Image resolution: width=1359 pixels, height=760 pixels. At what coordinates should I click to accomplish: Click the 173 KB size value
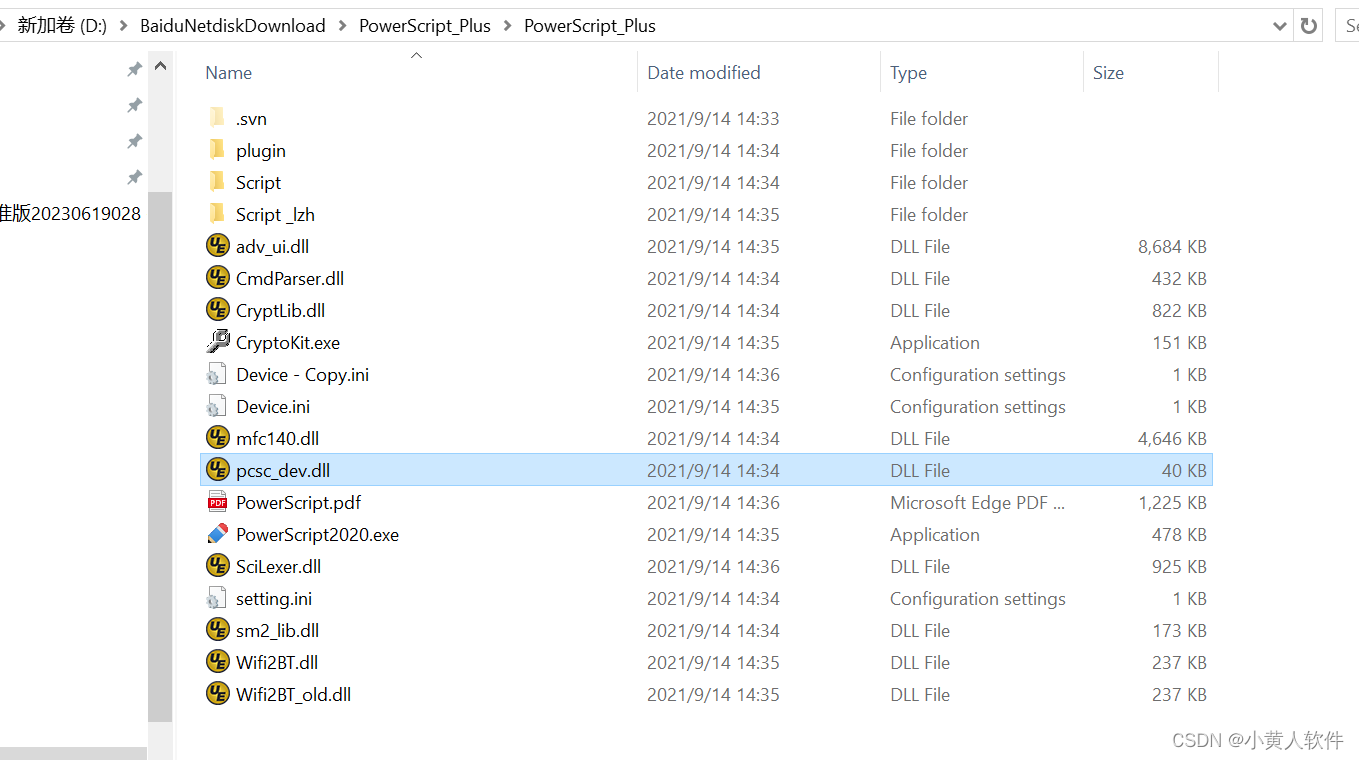coord(1179,631)
